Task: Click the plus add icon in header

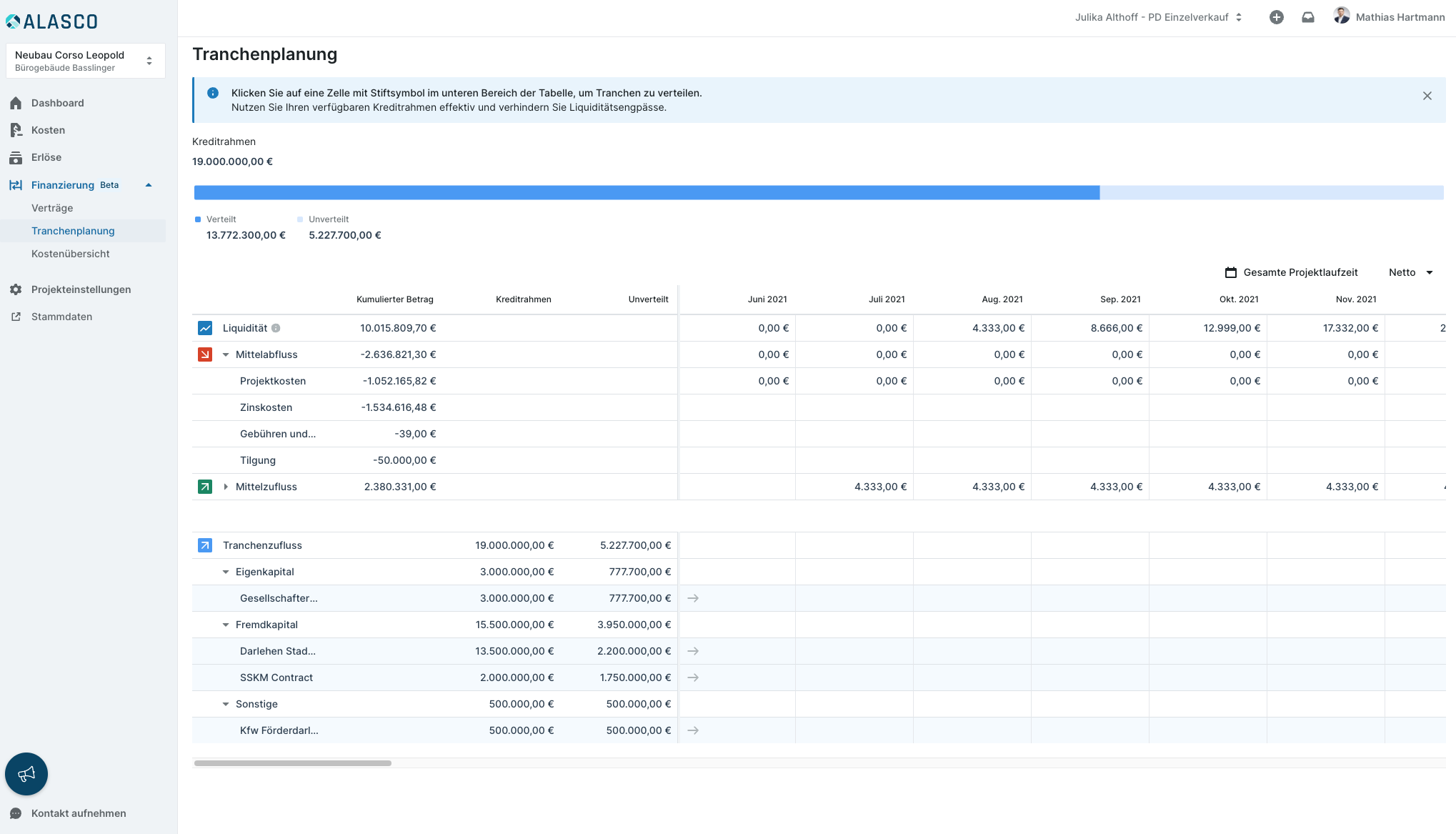Action: pyautogui.click(x=1276, y=17)
